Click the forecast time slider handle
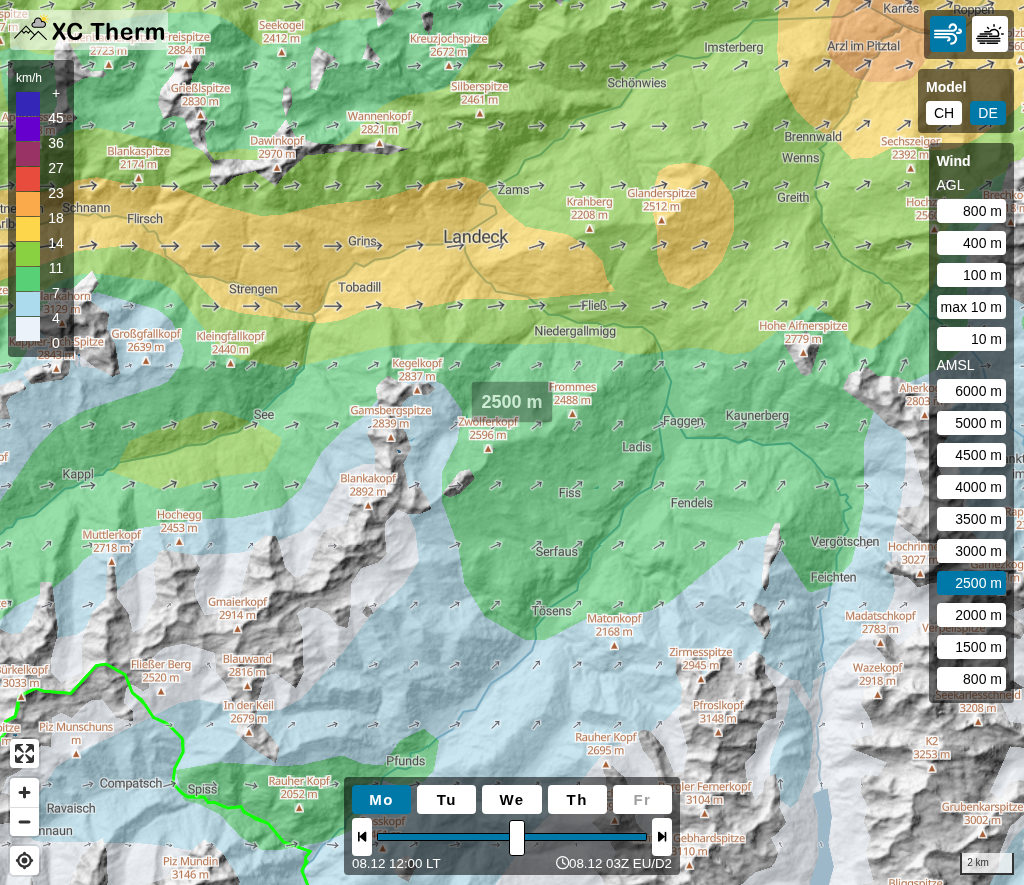This screenshot has height=885, width=1024. pos(517,837)
